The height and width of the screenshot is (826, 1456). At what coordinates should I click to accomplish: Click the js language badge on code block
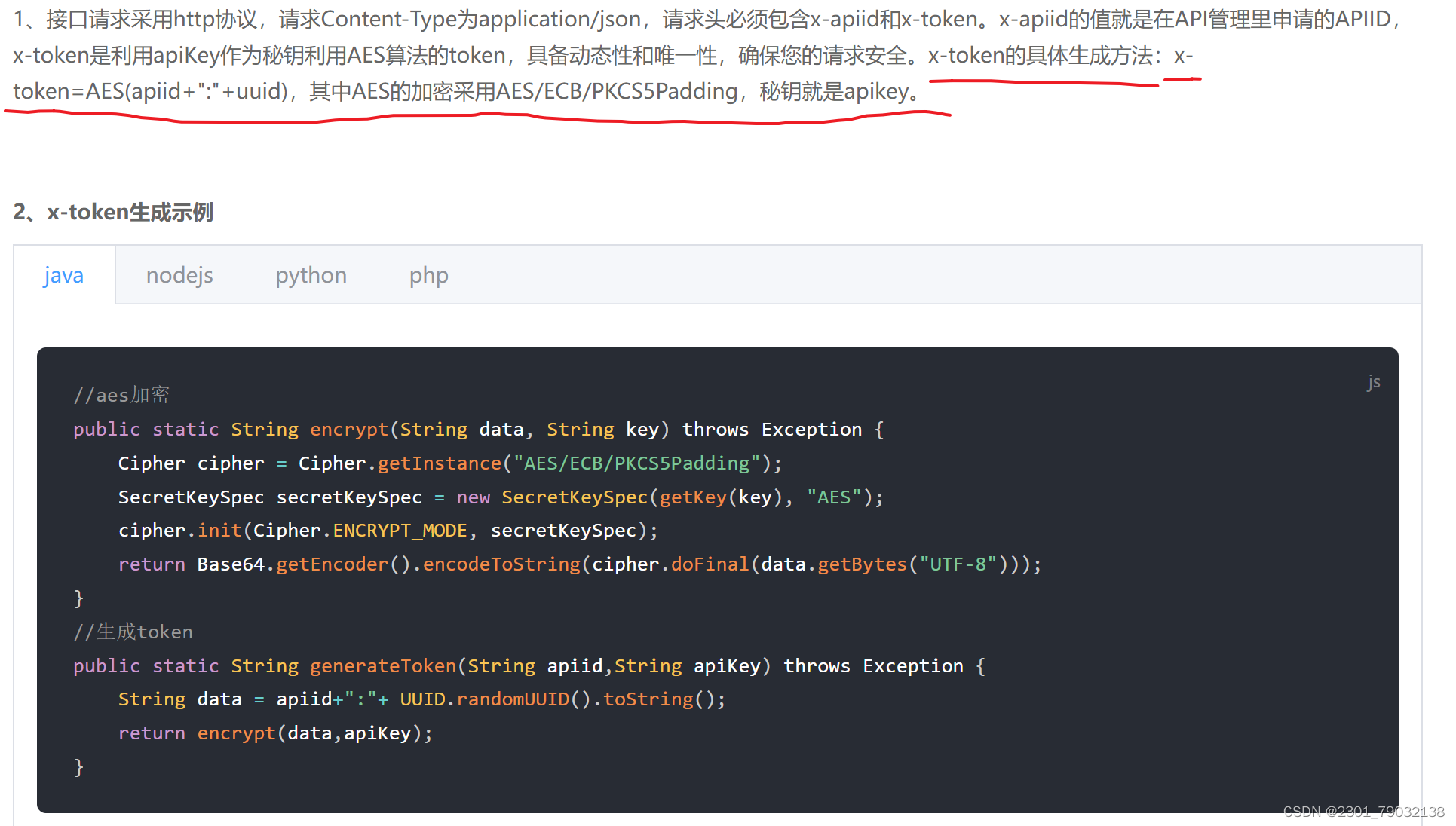coord(1374,381)
